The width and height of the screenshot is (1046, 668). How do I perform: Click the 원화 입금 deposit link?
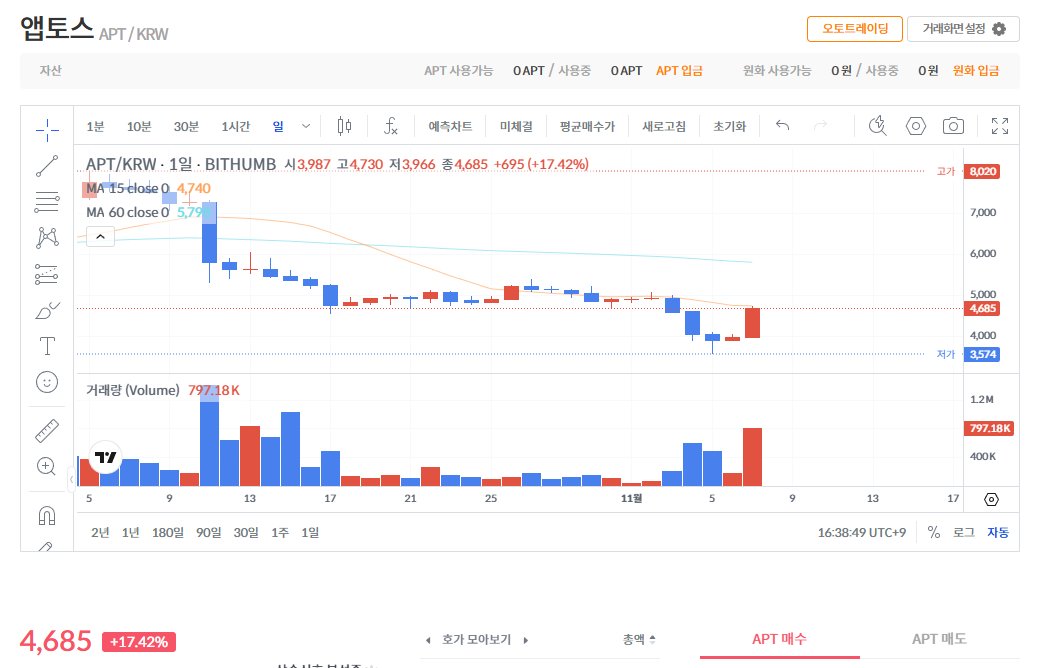point(975,71)
